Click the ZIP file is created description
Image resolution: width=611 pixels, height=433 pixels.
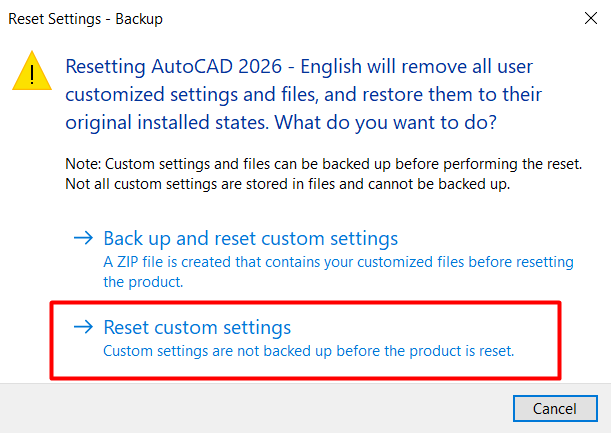point(338,262)
